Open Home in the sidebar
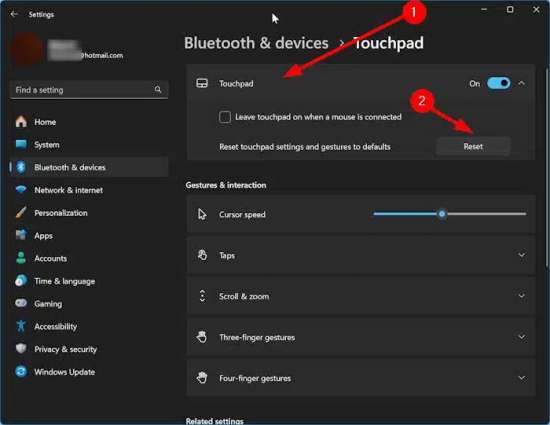 point(89,122)
